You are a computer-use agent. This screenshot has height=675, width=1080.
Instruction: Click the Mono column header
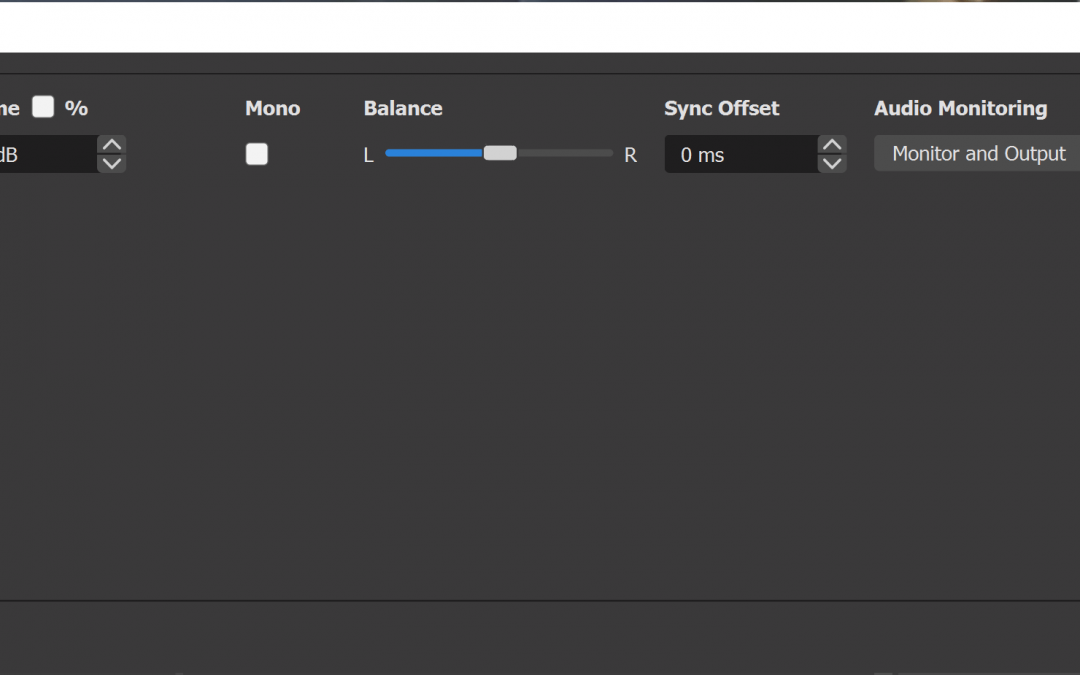[x=272, y=108]
